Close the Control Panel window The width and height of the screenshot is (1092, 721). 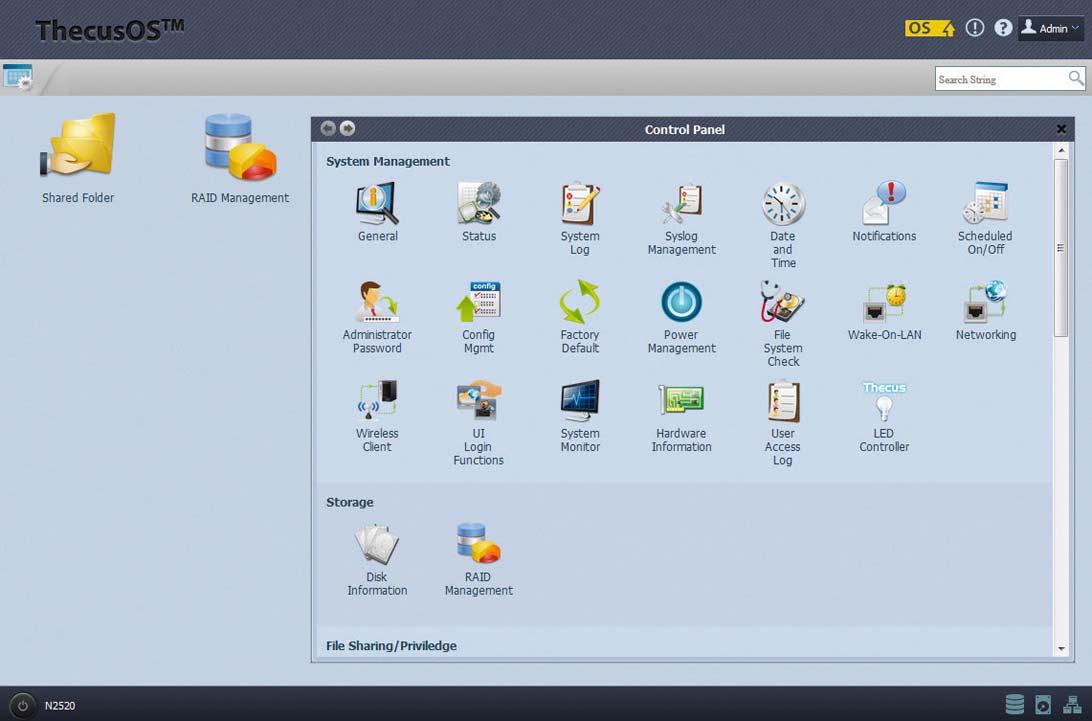pos(1061,129)
